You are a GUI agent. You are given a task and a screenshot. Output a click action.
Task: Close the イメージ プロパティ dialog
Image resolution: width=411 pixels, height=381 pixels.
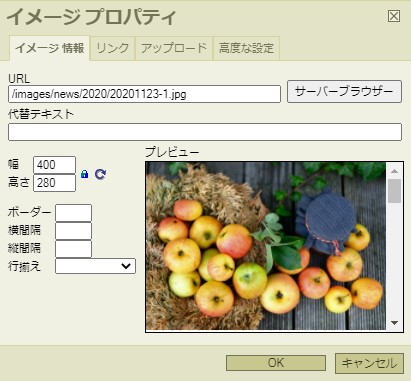[394, 16]
